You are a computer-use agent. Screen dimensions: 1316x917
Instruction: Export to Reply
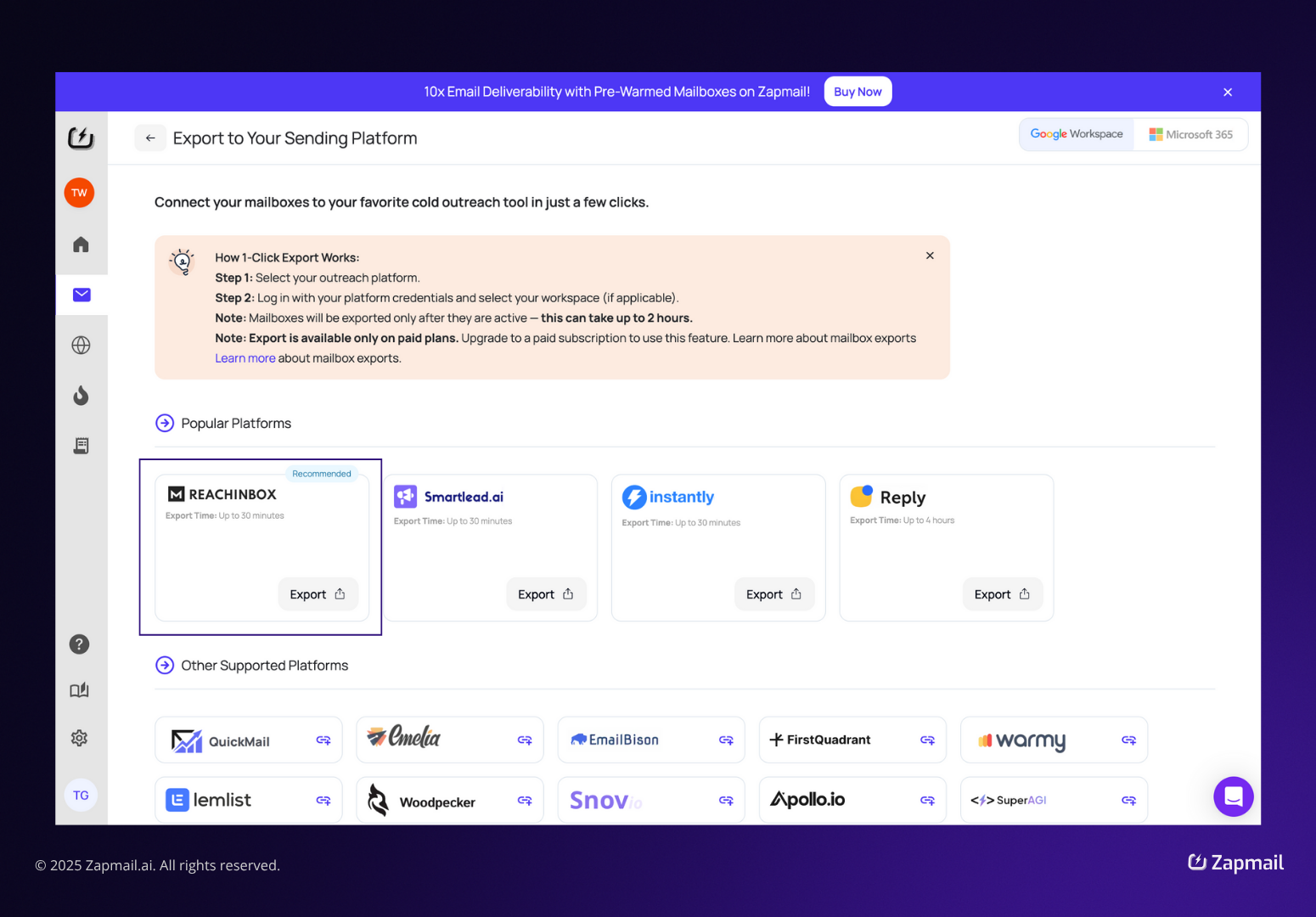[x=1002, y=594]
